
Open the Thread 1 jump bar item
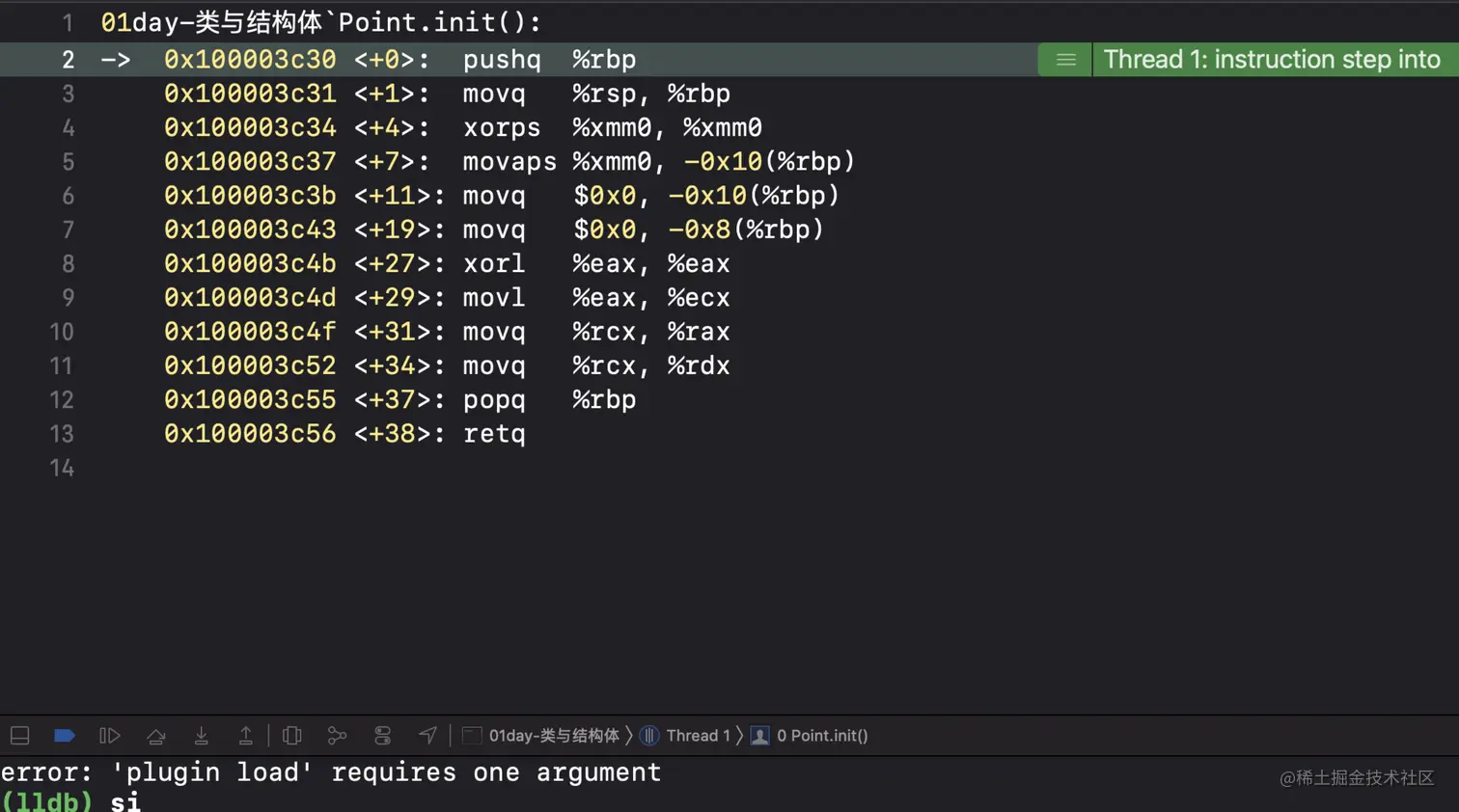[685, 736]
